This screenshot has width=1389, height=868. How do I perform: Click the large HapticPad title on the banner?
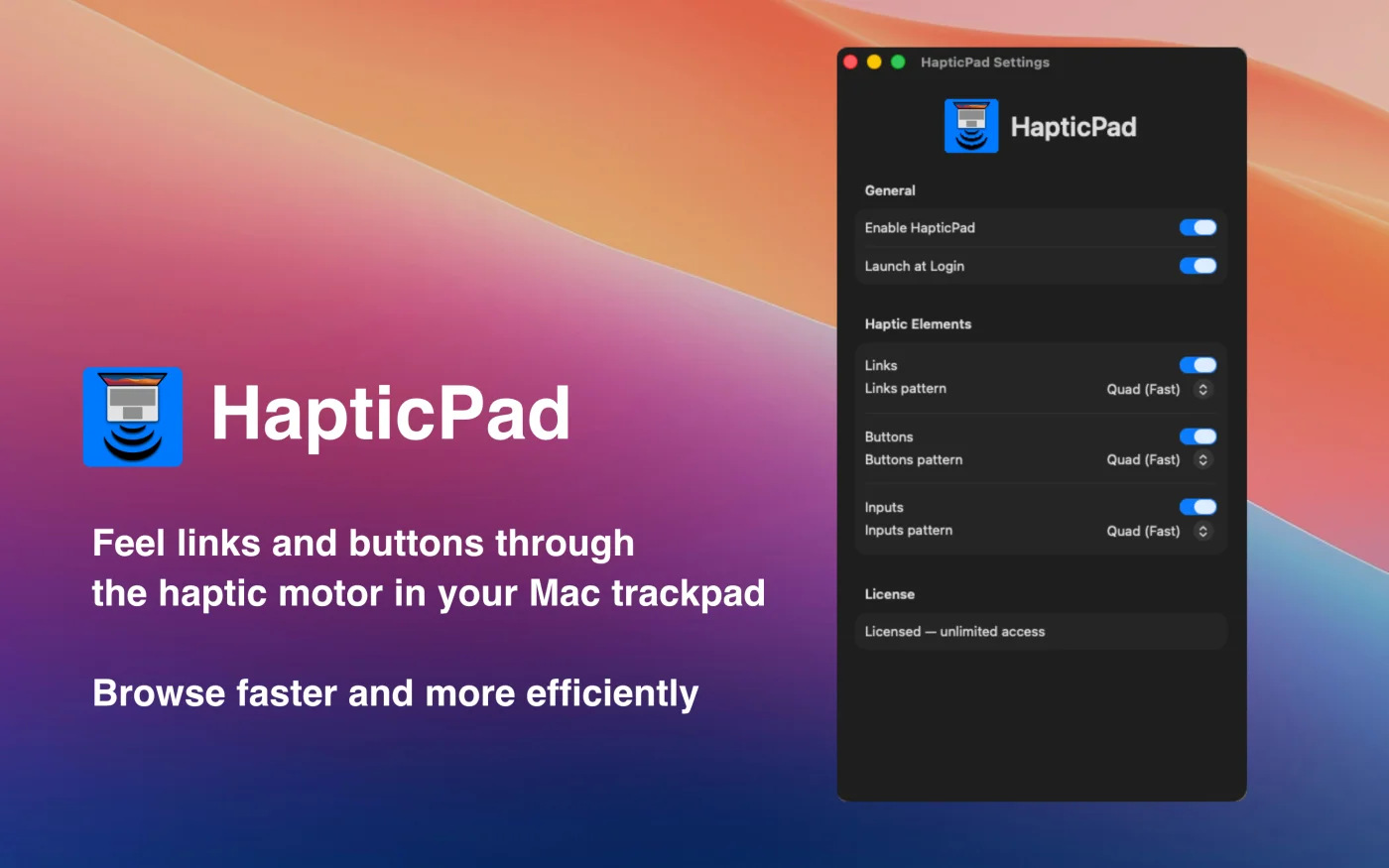391,414
